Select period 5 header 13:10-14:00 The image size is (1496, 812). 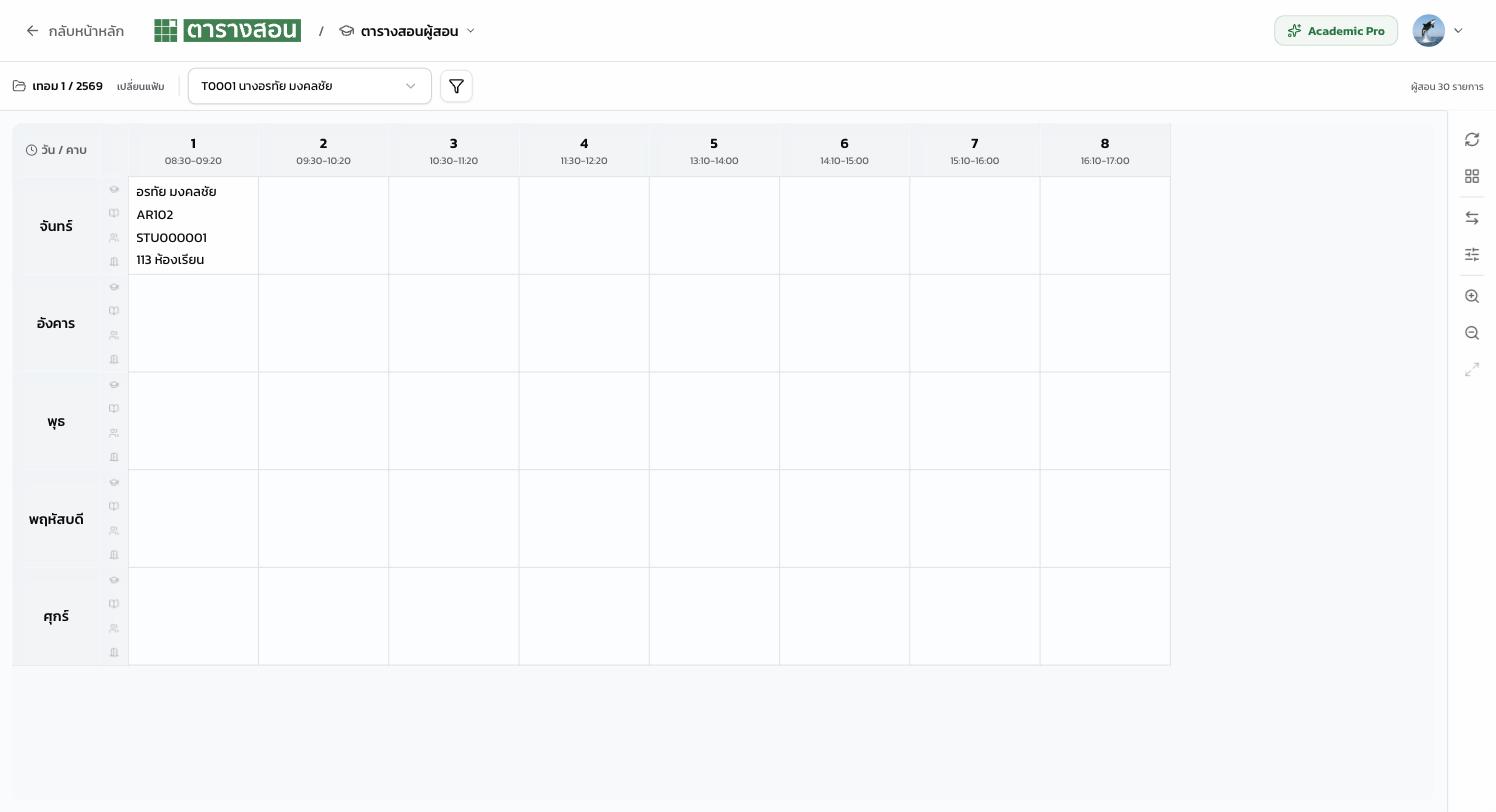click(x=714, y=150)
